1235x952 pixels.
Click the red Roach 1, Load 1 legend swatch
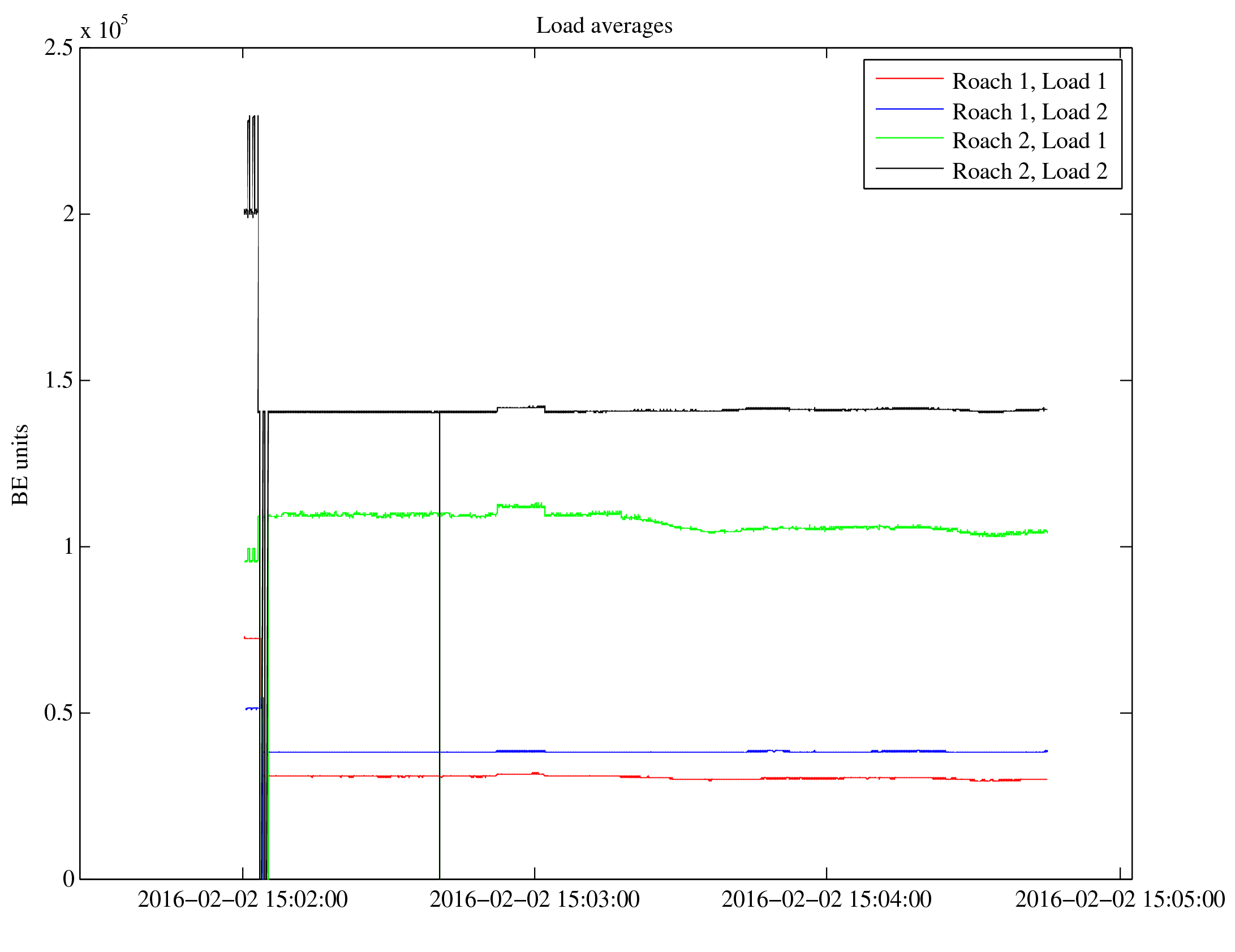(x=909, y=78)
